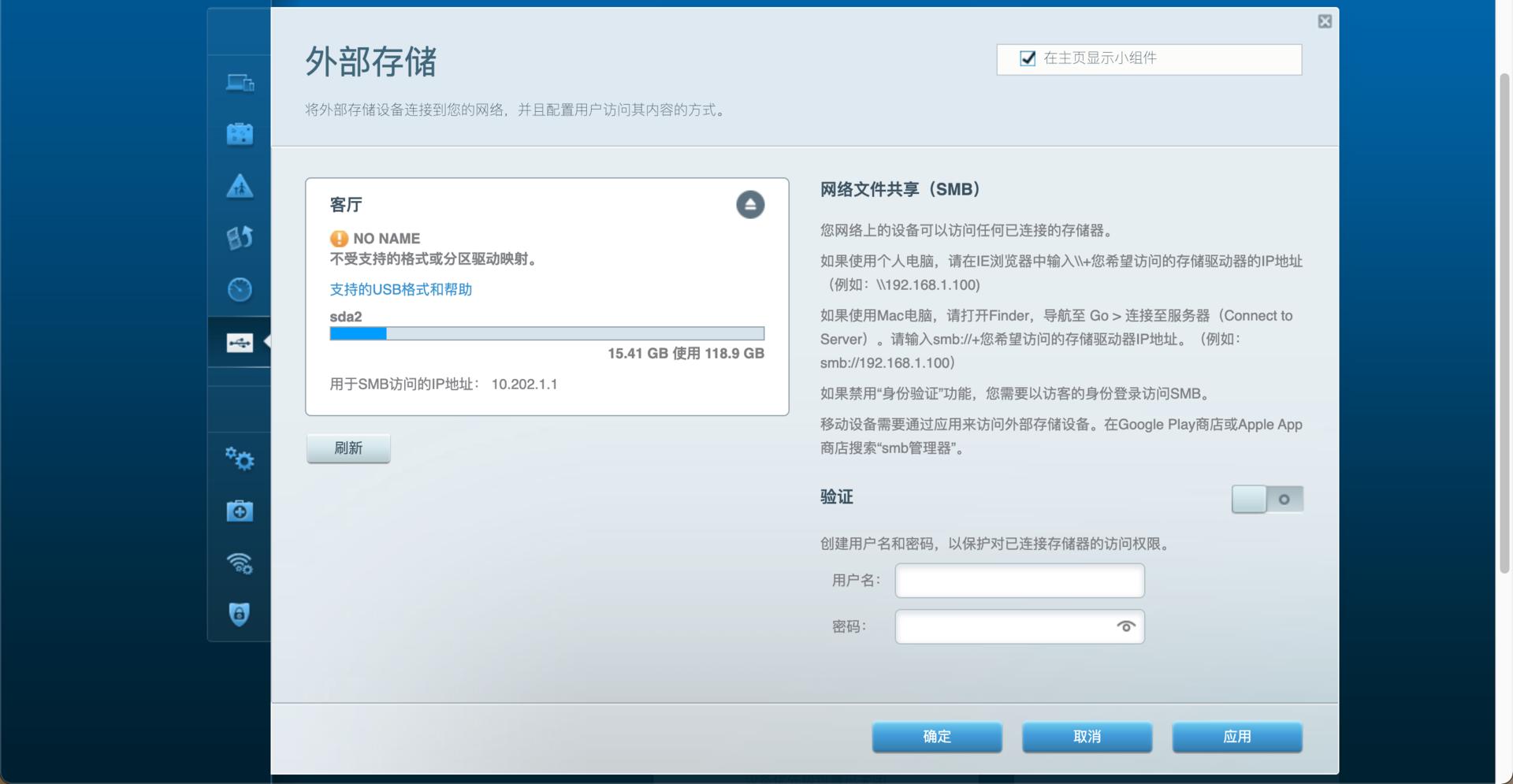Open parental controls from the sidebar
The image size is (1513, 784).
pos(239,186)
